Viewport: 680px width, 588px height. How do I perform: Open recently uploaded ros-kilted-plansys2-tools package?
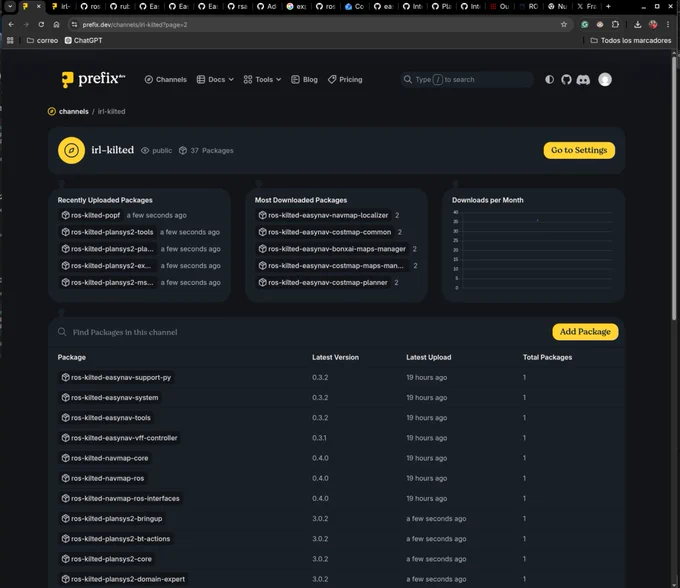coord(107,232)
